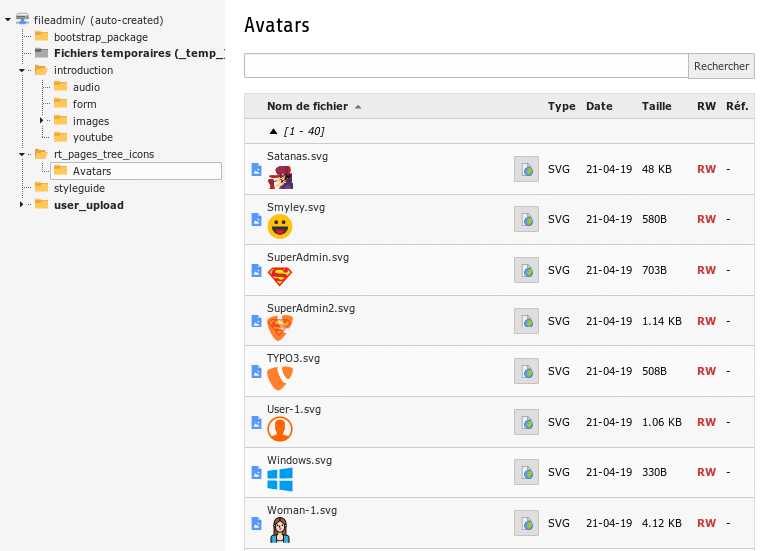Click the view icon button for SuperAdmin2.svg
The height and width of the screenshot is (551, 761).
tap(526, 321)
